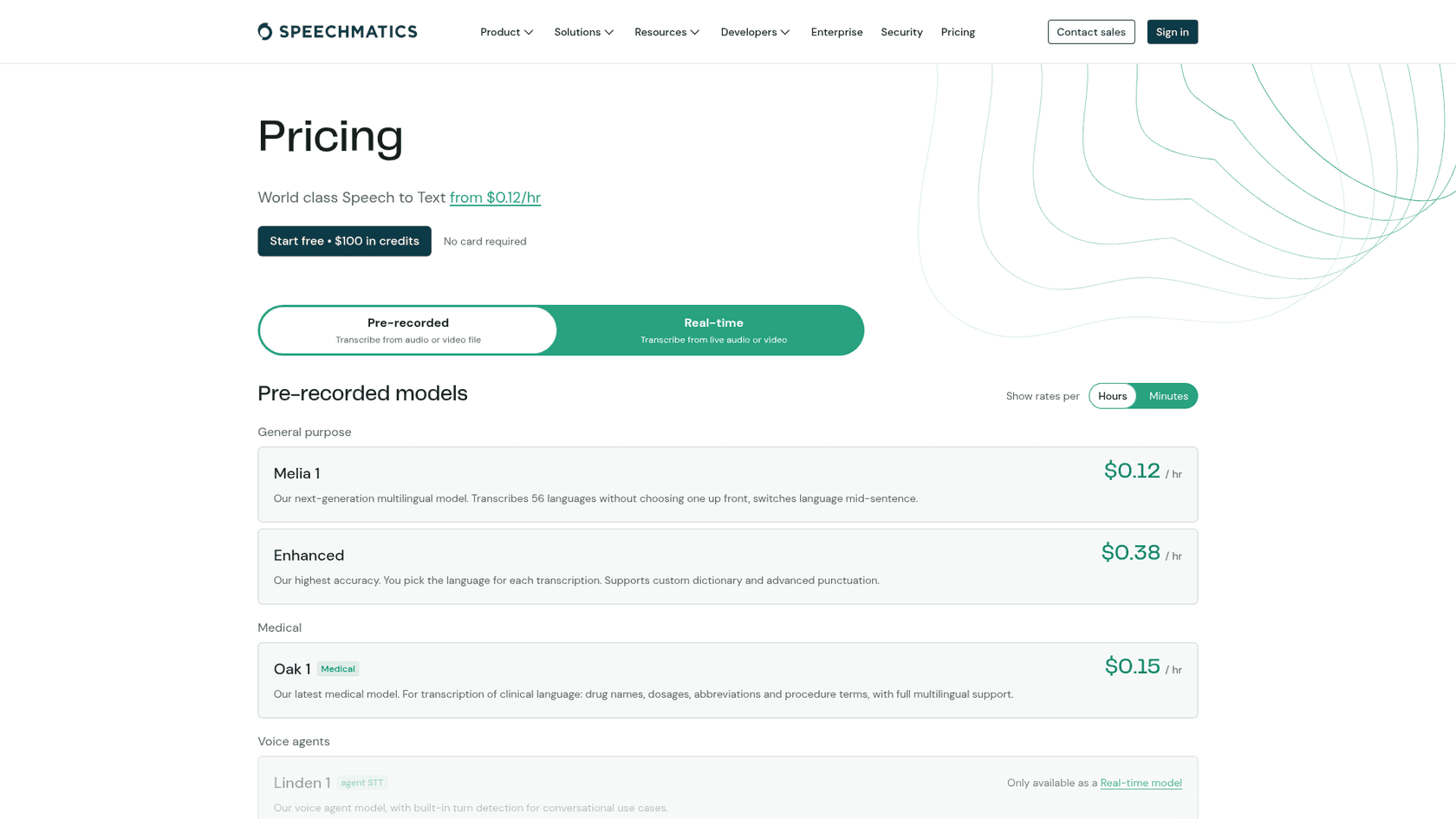The width and height of the screenshot is (1456, 819).
Task: Click the 'Voice agents' section label
Action: pos(294,742)
